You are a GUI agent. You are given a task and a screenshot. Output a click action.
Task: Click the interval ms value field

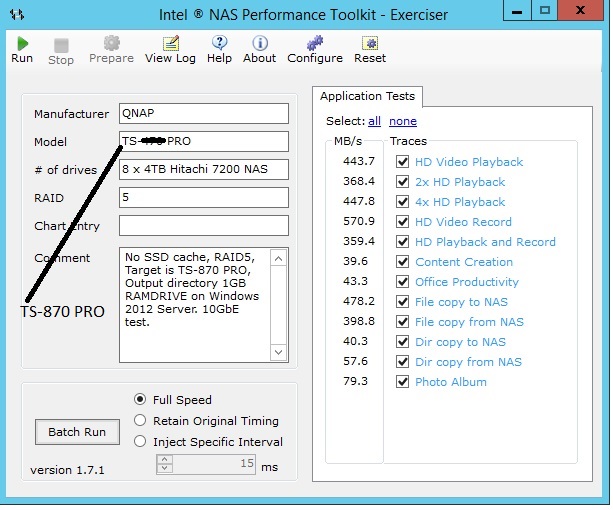click(x=214, y=464)
